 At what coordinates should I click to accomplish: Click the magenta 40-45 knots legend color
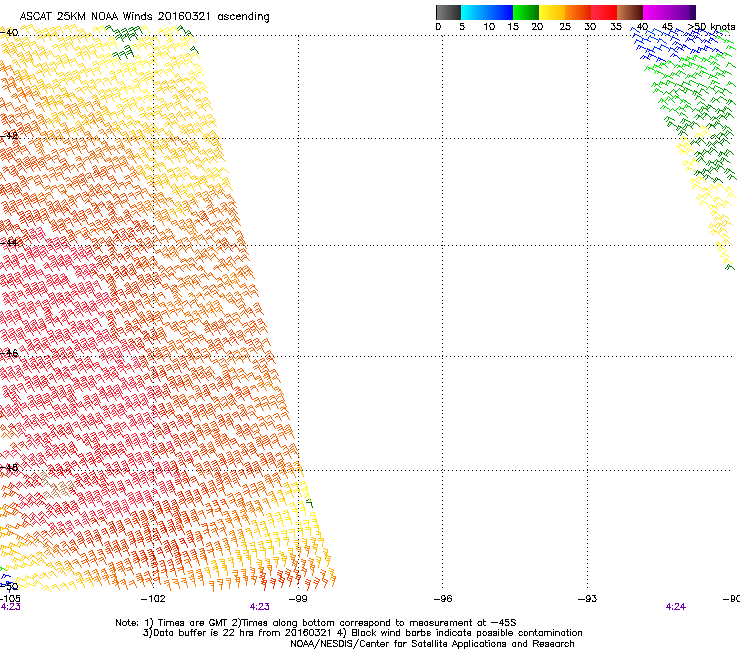[656, 12]
